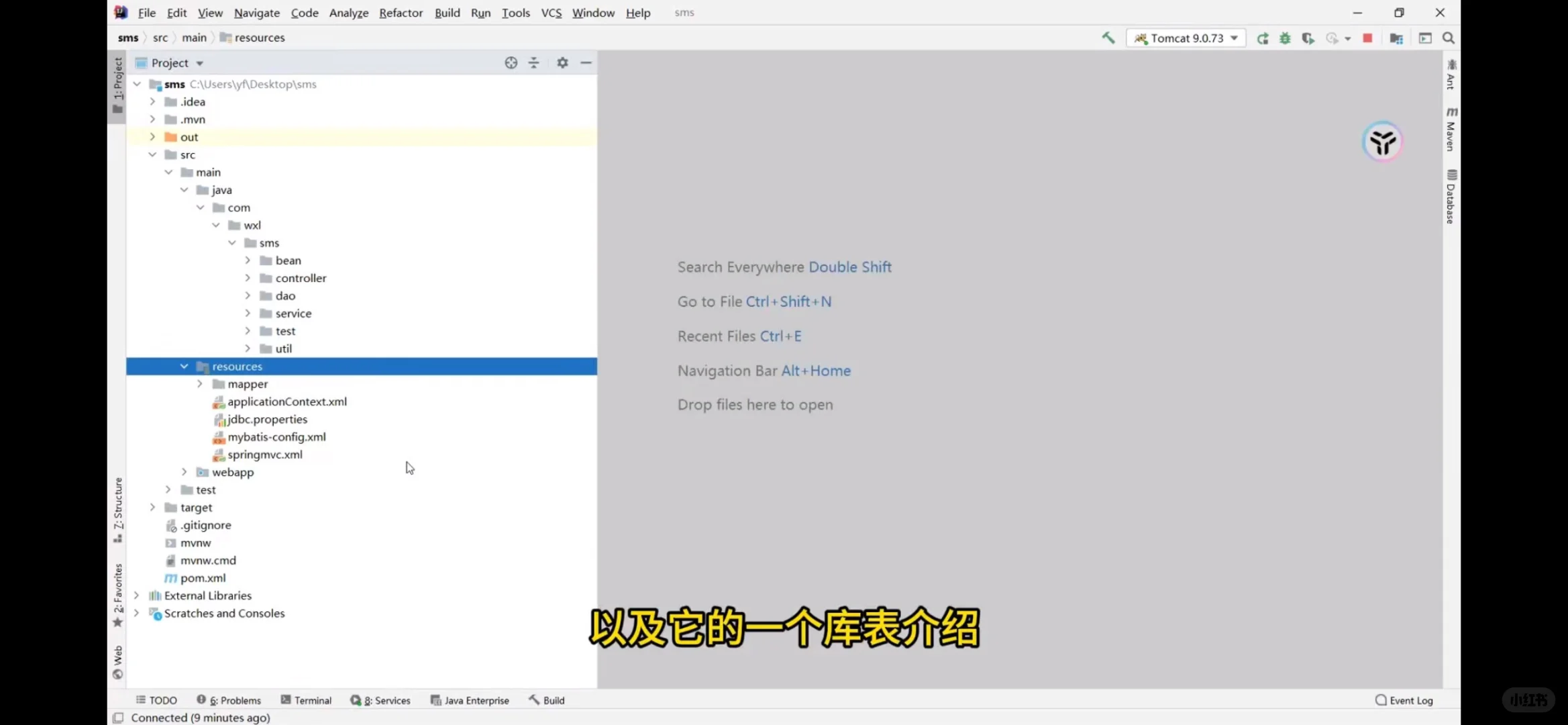Image resolution: width=1568 pixels, height=725 pixels.
Task: Click the Search Everywhere magnifier icon
Action: click(1449, 38)
